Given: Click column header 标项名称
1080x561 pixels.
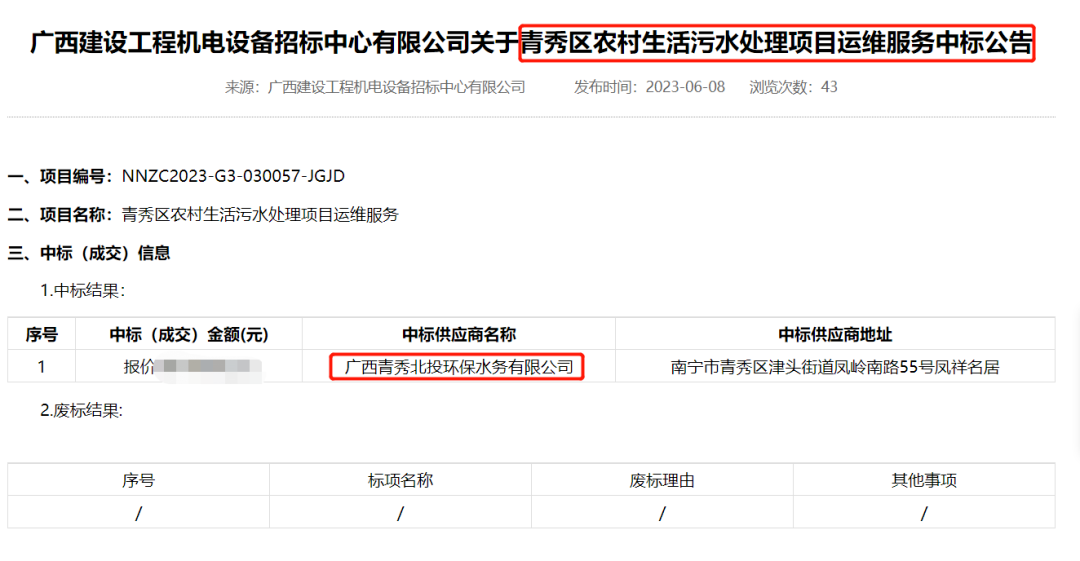Looking at the screenshot, I should (x=400, y=480).
